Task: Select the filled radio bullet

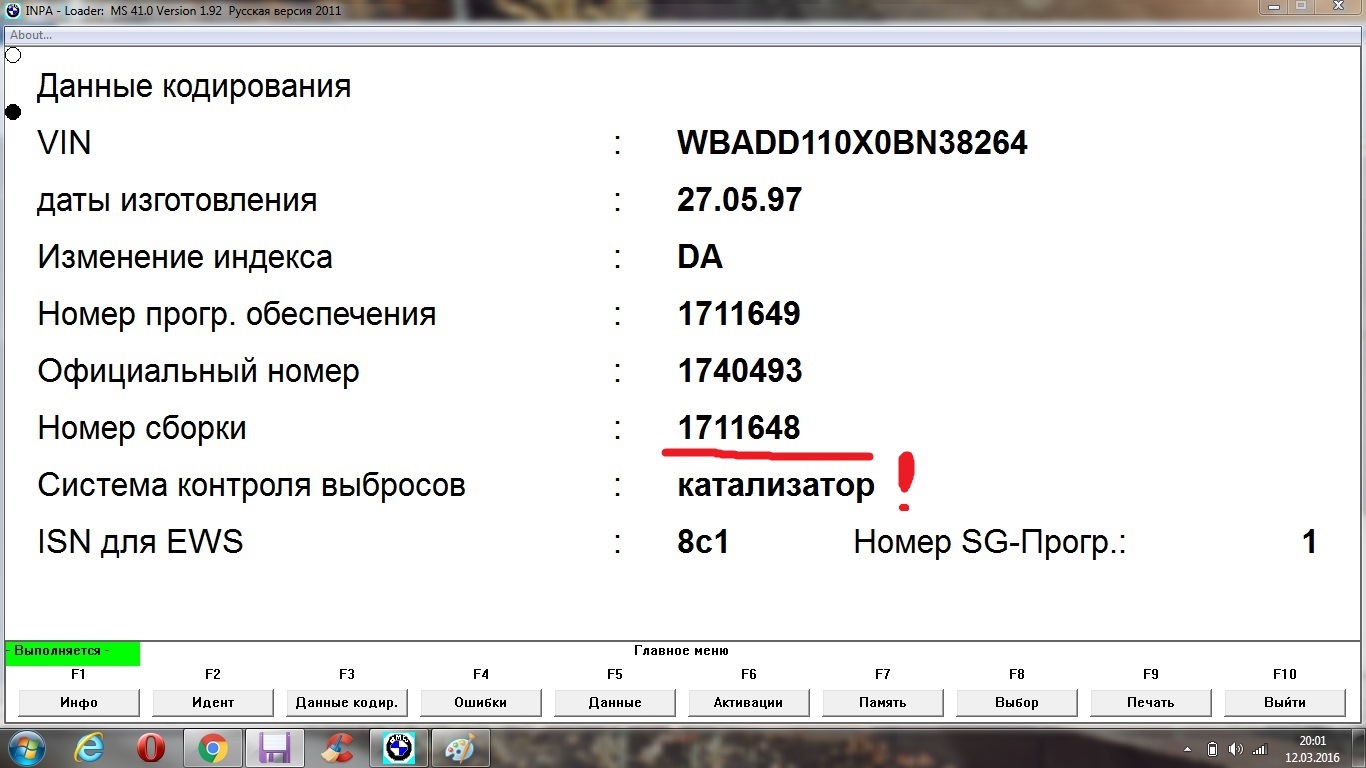Action: click(x=13, y=112)
